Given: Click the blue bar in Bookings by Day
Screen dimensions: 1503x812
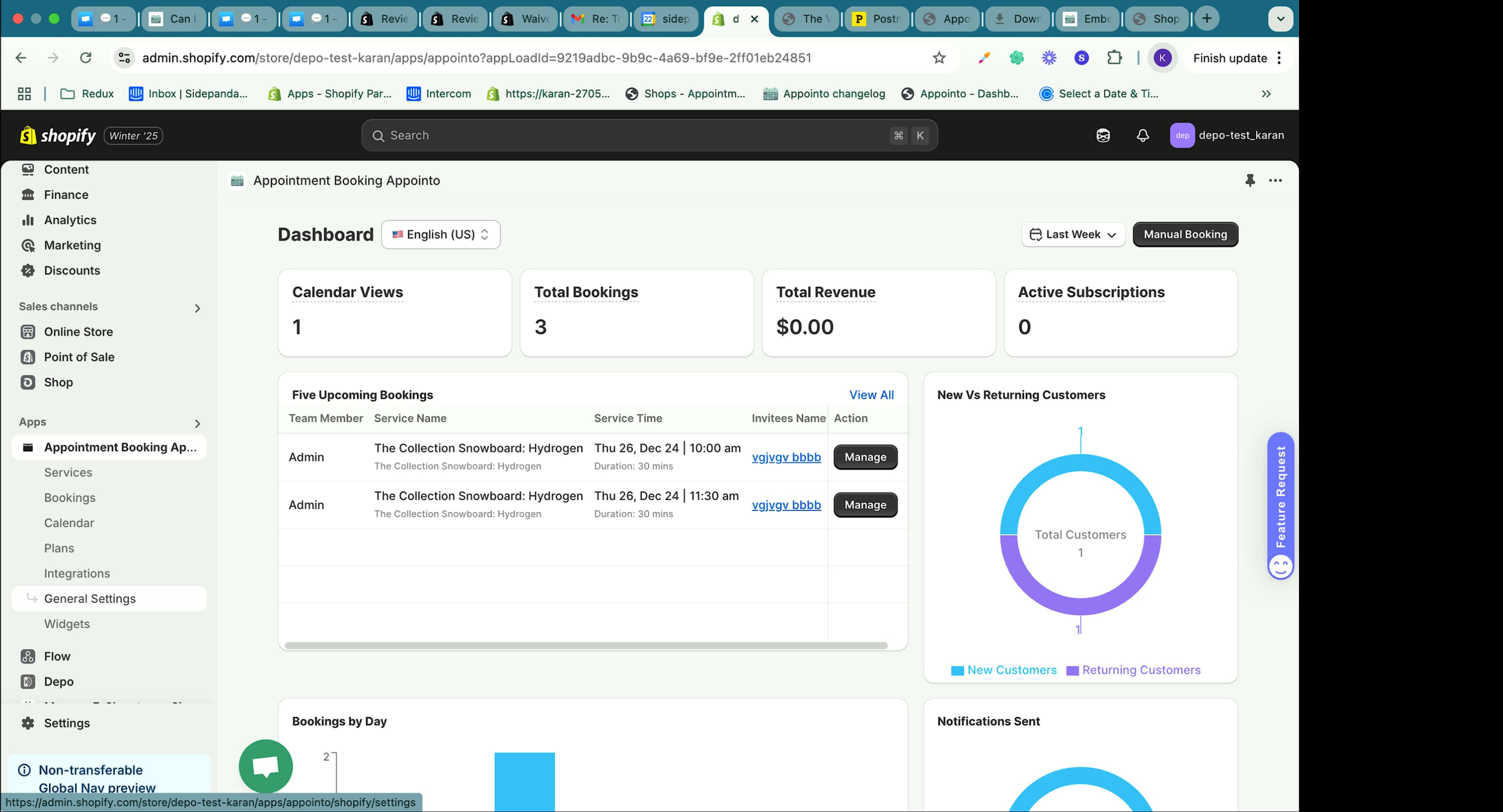Looking at the screenshot, I should (524, 781).
